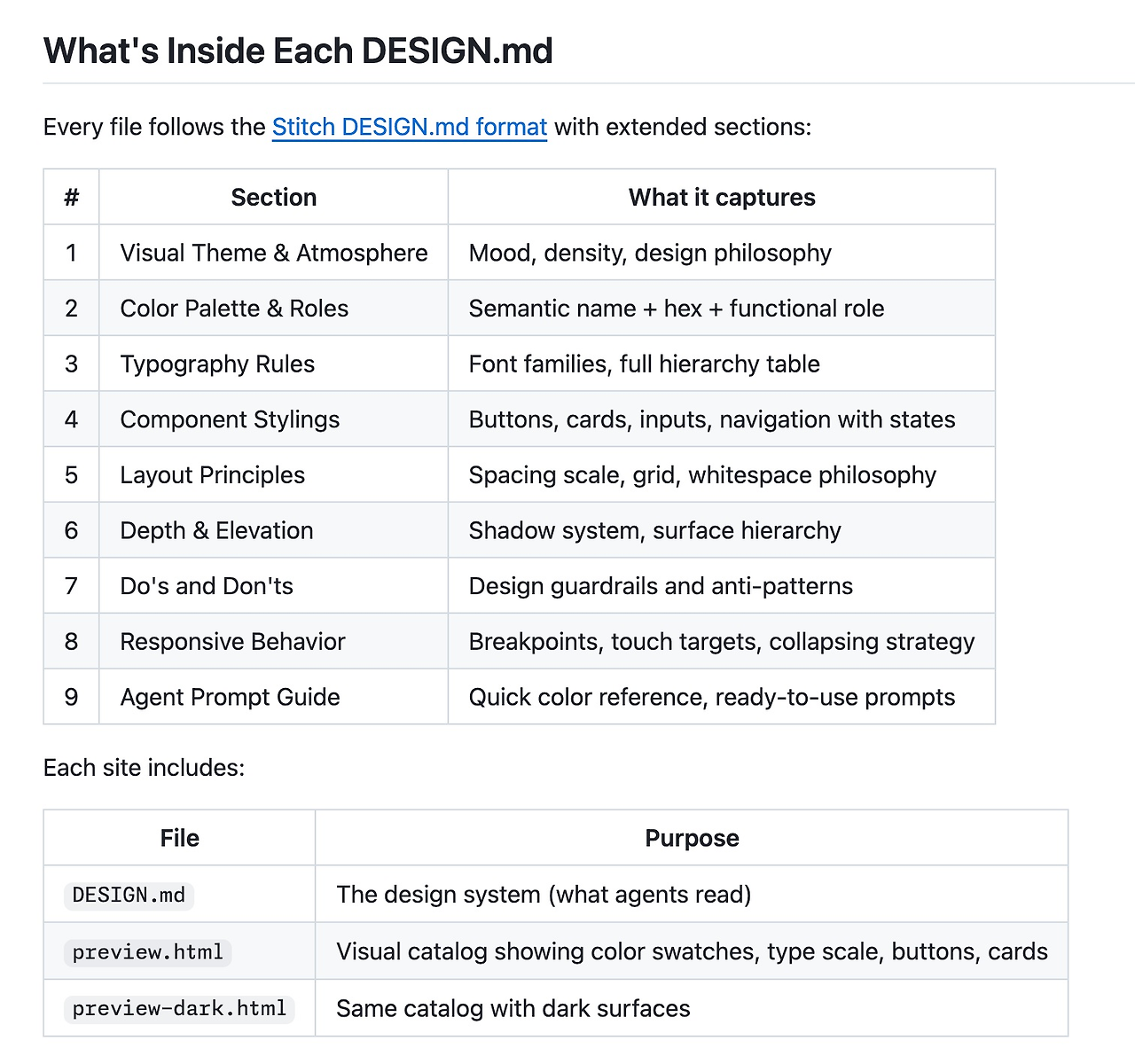Click the preview.html file name

point(148,952)
